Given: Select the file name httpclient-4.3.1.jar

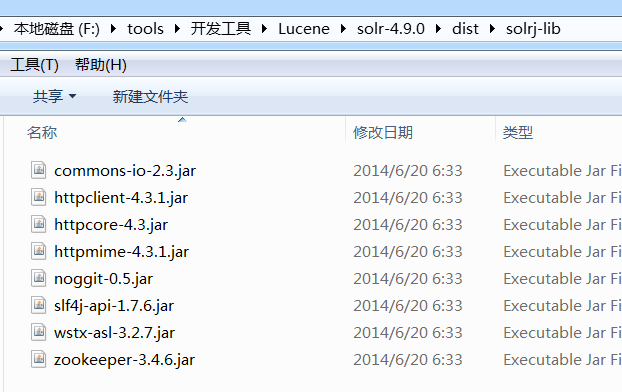Looking at the screenshot, I should click(x=121, y=198).
